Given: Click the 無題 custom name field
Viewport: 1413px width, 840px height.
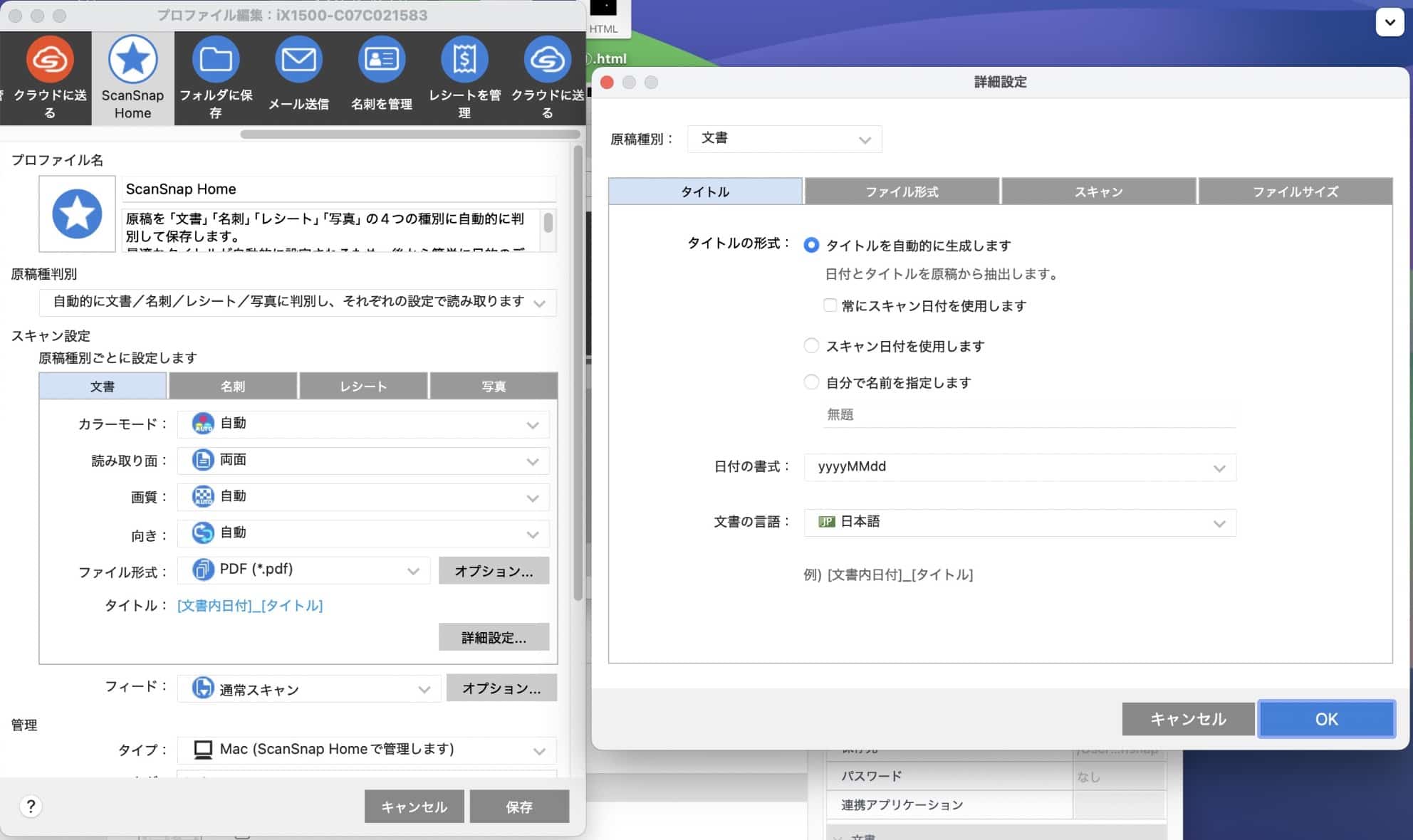Looking at the screenshot, I should (1030, 414).
